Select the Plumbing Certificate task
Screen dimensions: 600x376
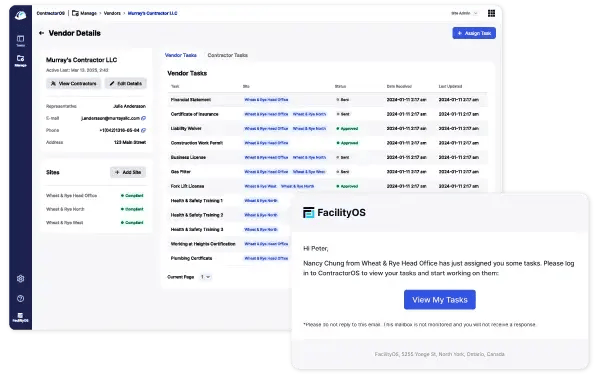point(191,258)
